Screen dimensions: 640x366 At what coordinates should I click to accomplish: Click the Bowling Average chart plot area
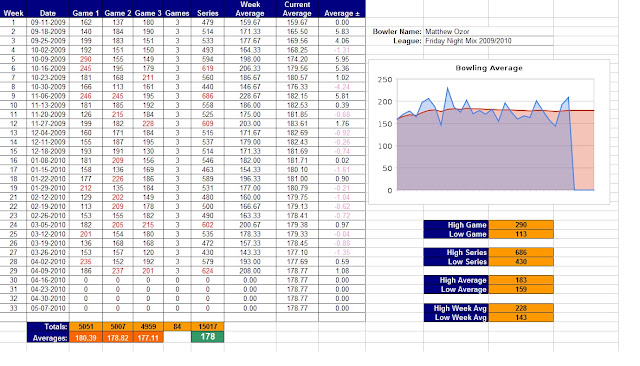click(x=496, y=135)
